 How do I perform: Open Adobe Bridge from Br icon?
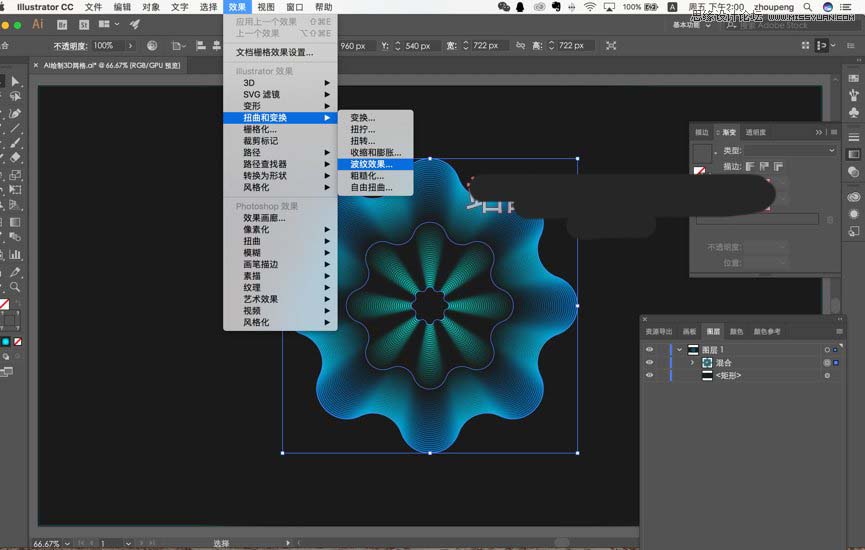click(62, 25)
